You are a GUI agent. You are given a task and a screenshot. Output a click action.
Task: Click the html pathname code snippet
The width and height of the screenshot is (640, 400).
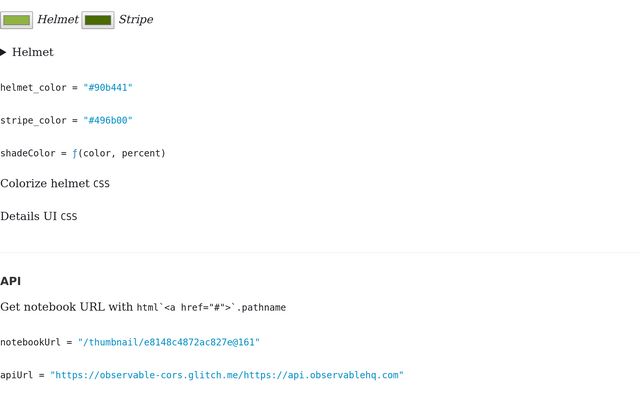pos(211,307)
